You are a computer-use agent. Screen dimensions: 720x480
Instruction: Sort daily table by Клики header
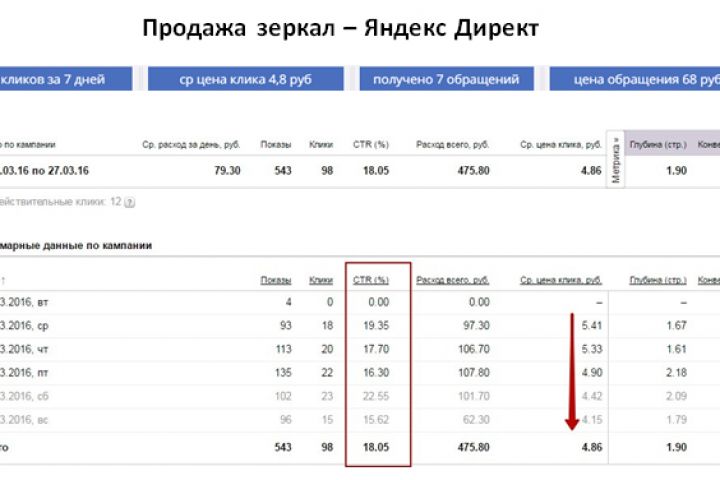(321, 280)
